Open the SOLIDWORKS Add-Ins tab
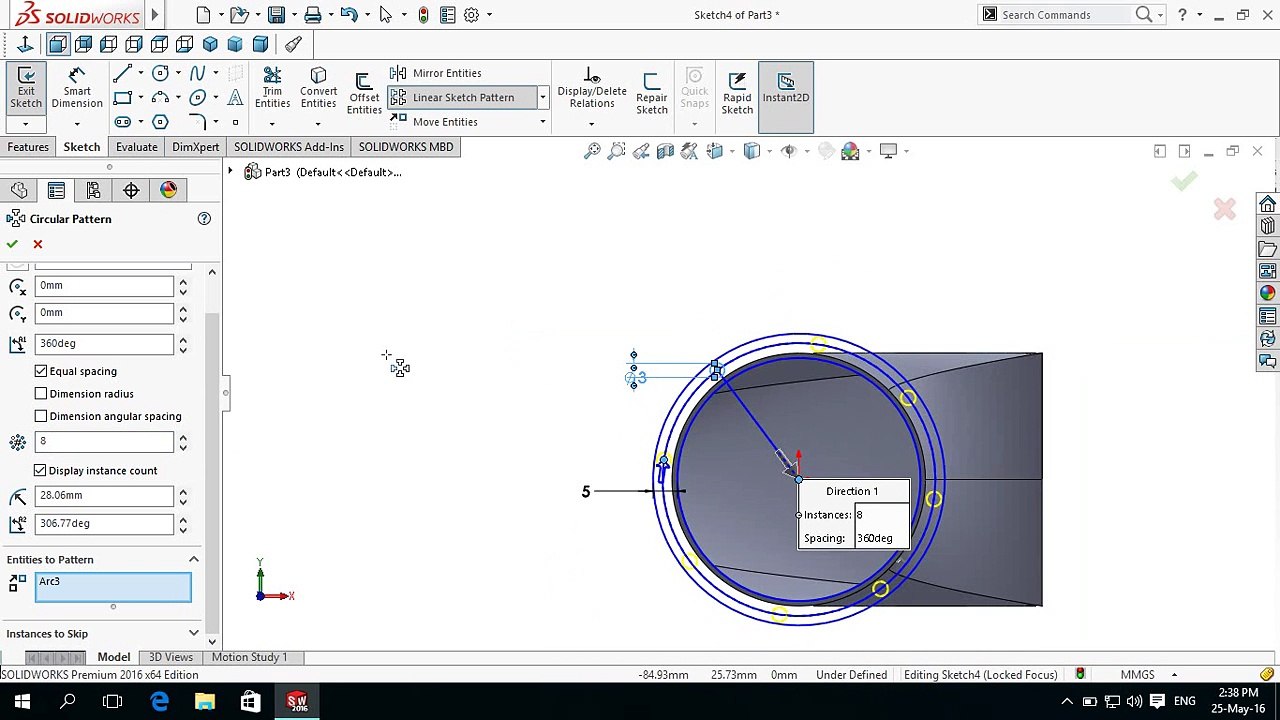 289,147
